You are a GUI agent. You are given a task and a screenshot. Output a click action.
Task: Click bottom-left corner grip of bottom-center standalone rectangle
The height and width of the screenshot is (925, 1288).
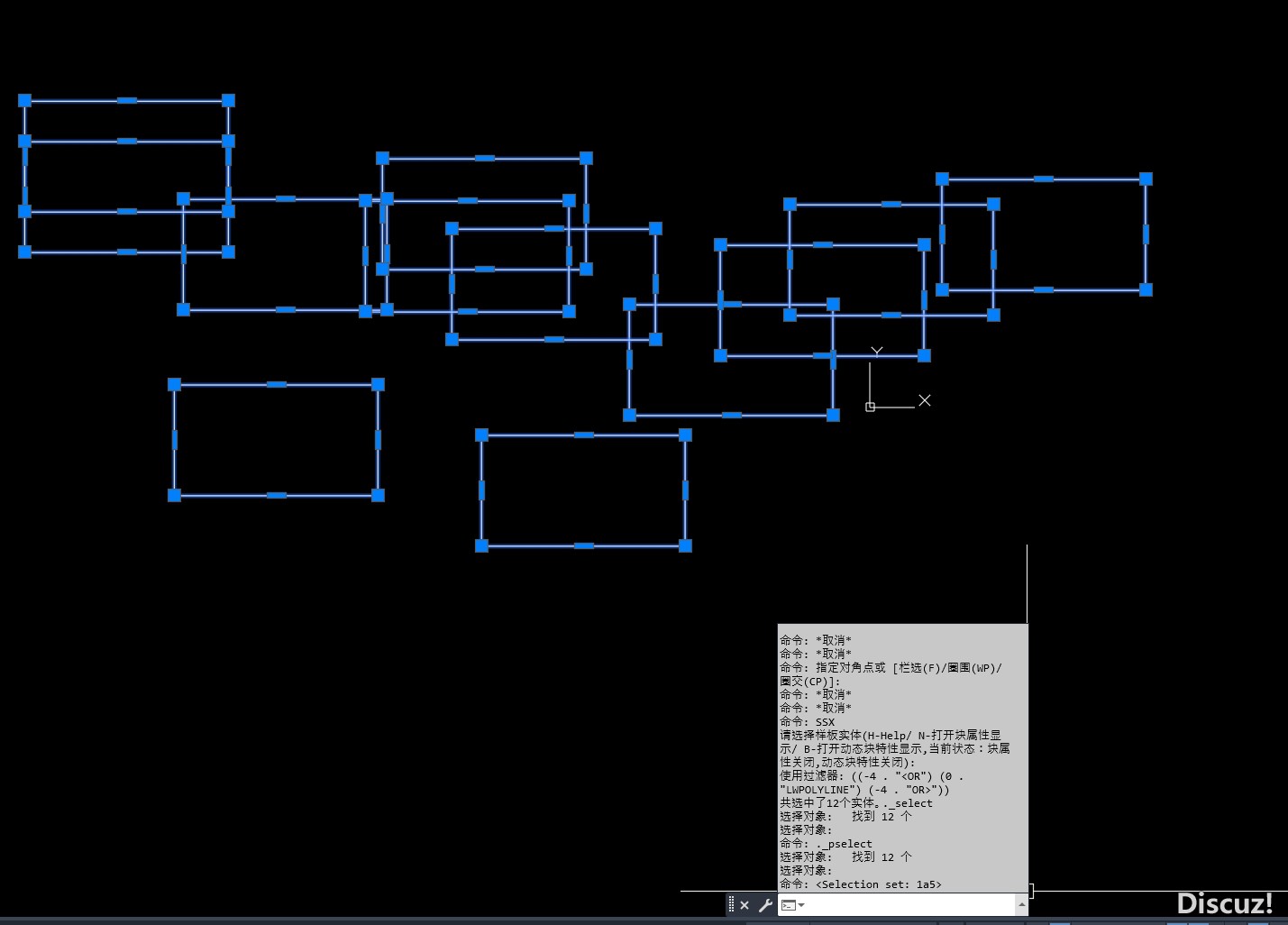481,545
